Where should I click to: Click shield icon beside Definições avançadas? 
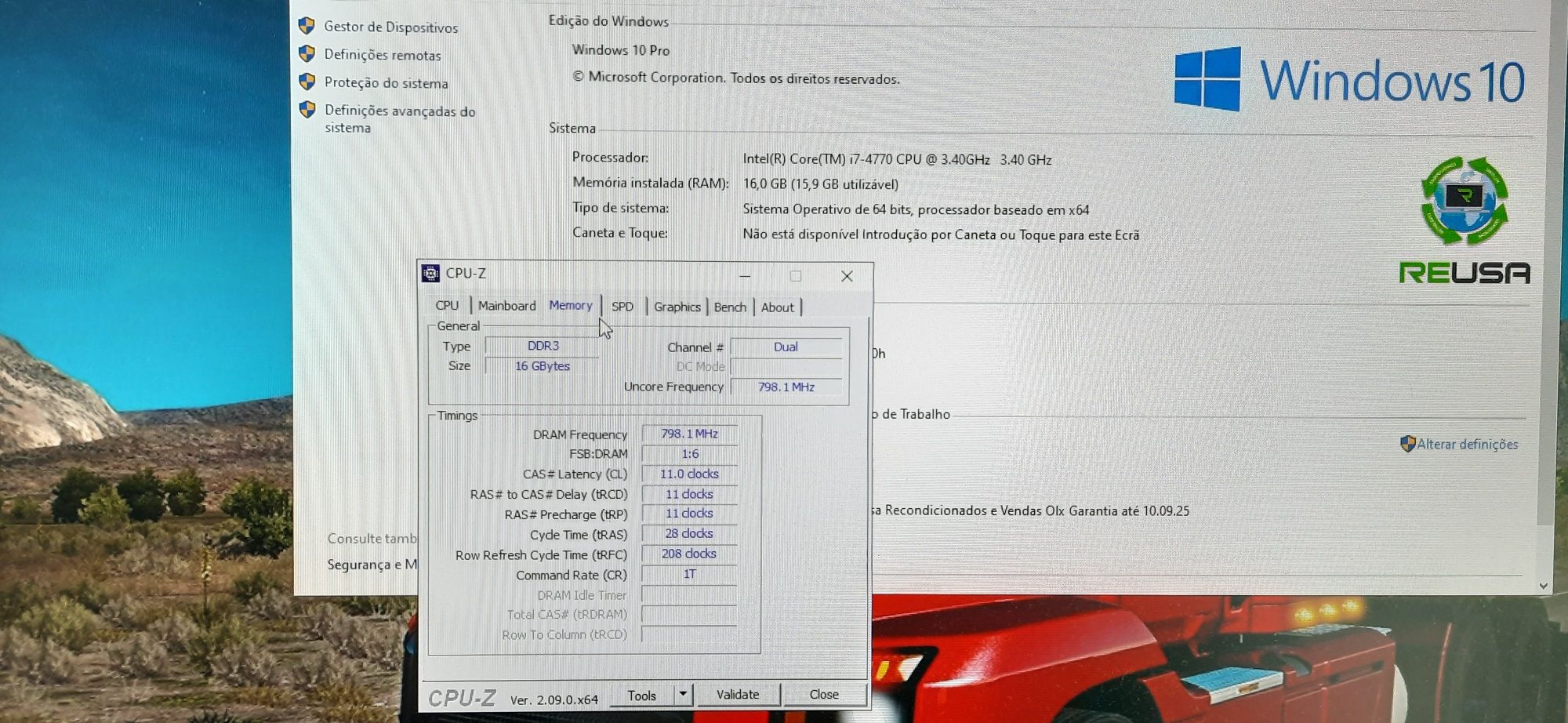point(307,110)
